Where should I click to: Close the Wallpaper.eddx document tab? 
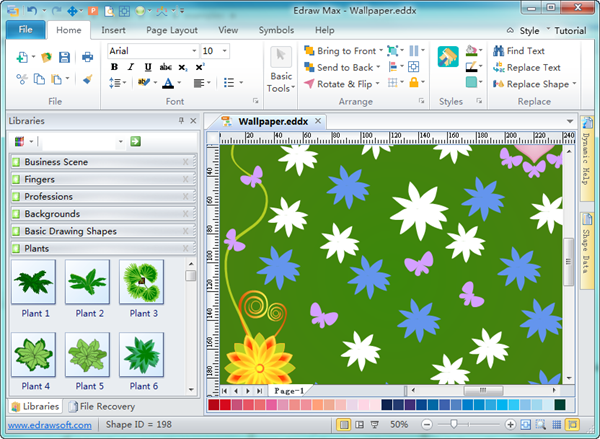coord(318,121)
